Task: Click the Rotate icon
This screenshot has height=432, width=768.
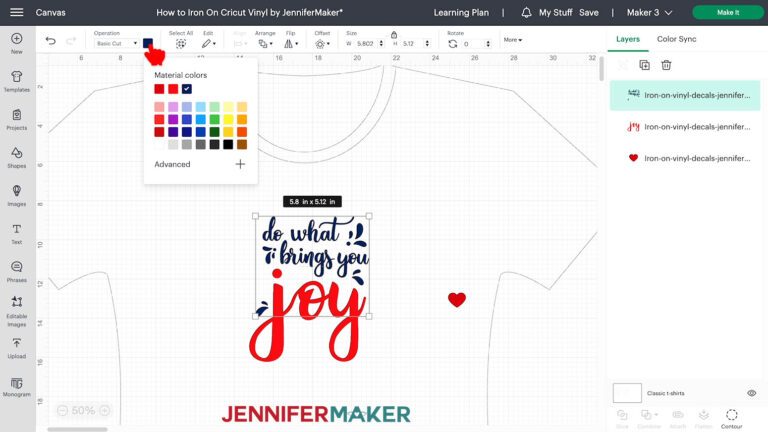Action: click(453, 44)
